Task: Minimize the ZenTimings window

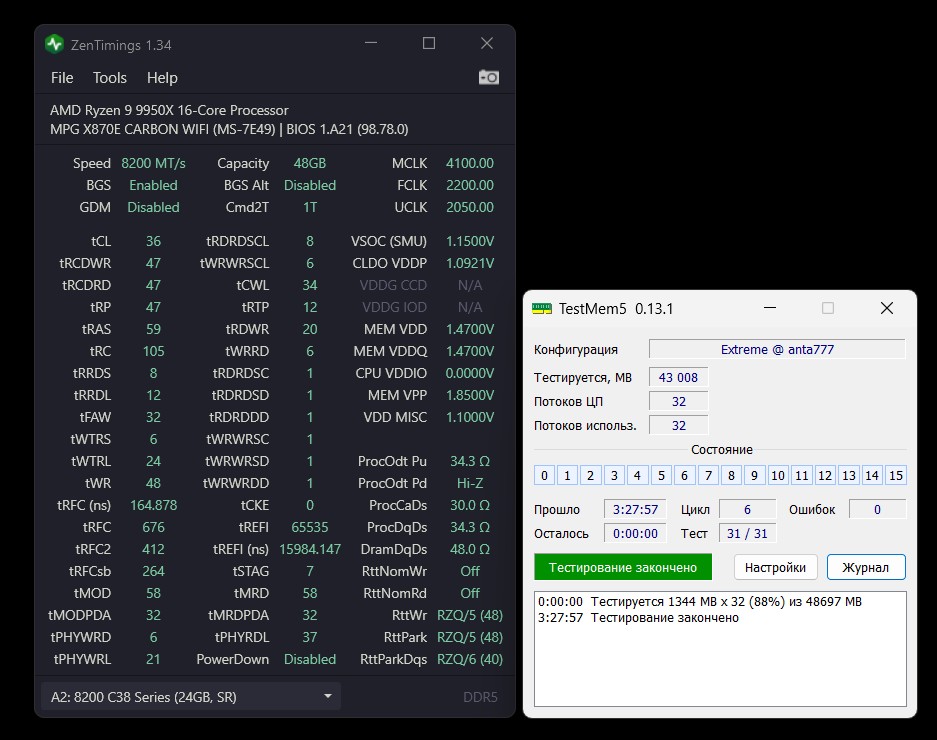Action: point(371,44)
